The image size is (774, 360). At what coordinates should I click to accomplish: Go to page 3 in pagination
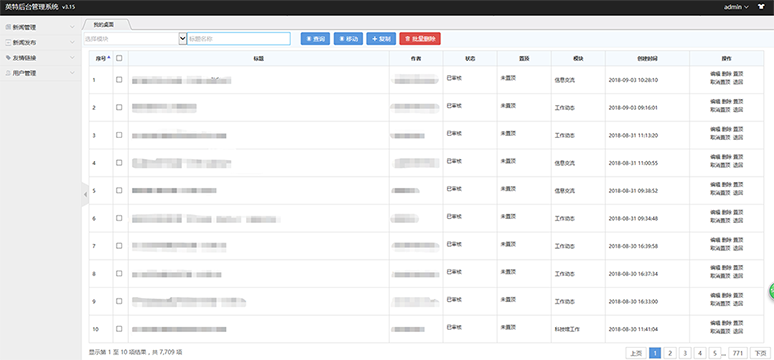point(685,353)
